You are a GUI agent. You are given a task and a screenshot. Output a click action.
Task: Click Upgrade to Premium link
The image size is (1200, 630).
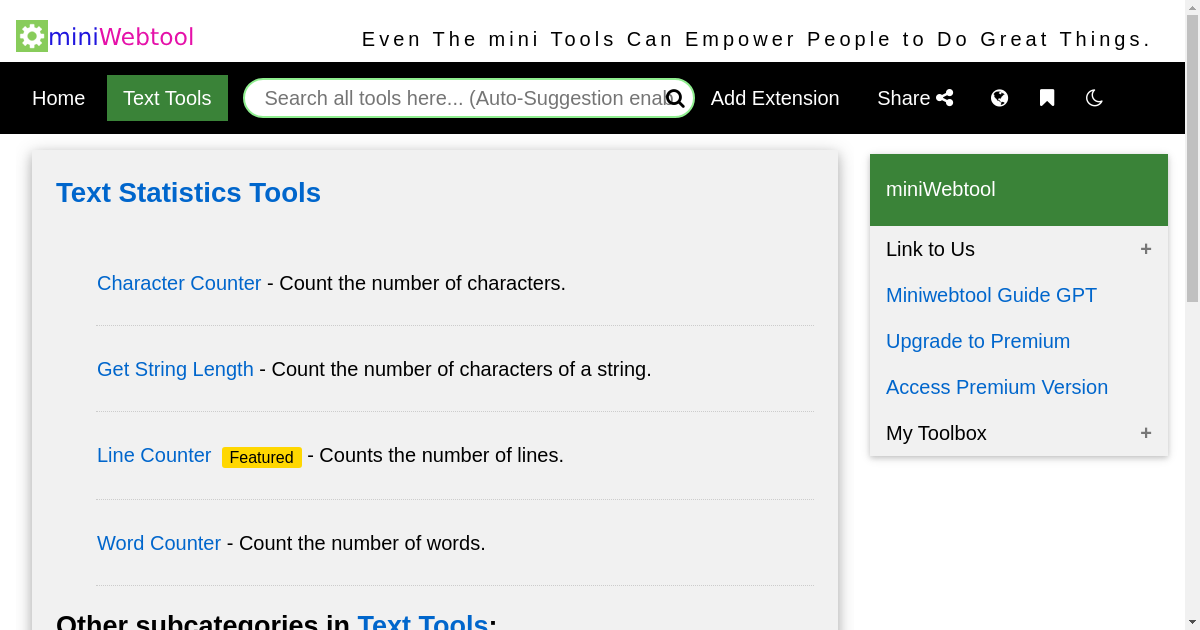977,341
